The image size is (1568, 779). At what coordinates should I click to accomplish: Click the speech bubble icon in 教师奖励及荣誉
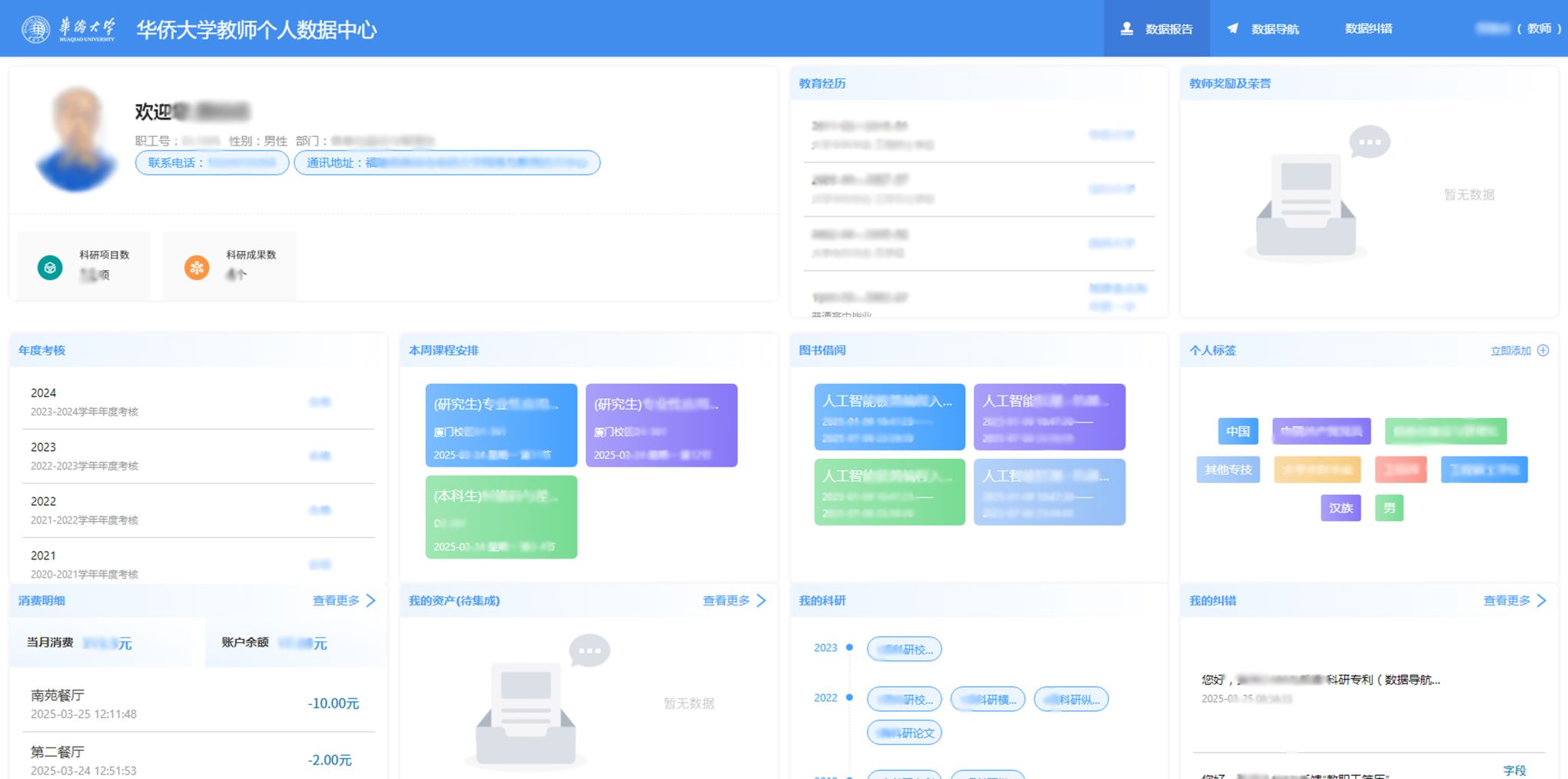[x=1370, y=141]
